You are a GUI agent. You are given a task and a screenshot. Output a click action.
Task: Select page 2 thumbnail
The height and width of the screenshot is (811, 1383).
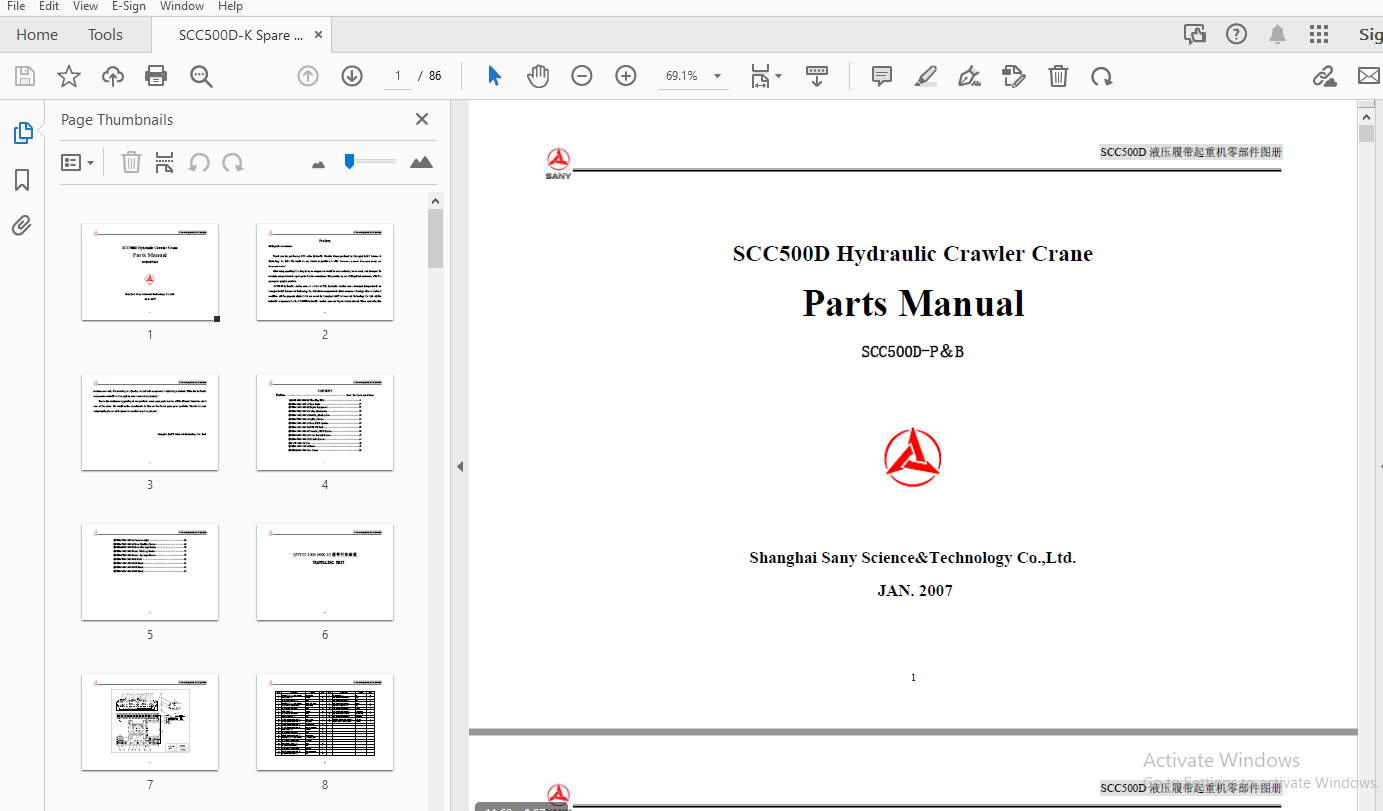[x=325, y=272]
